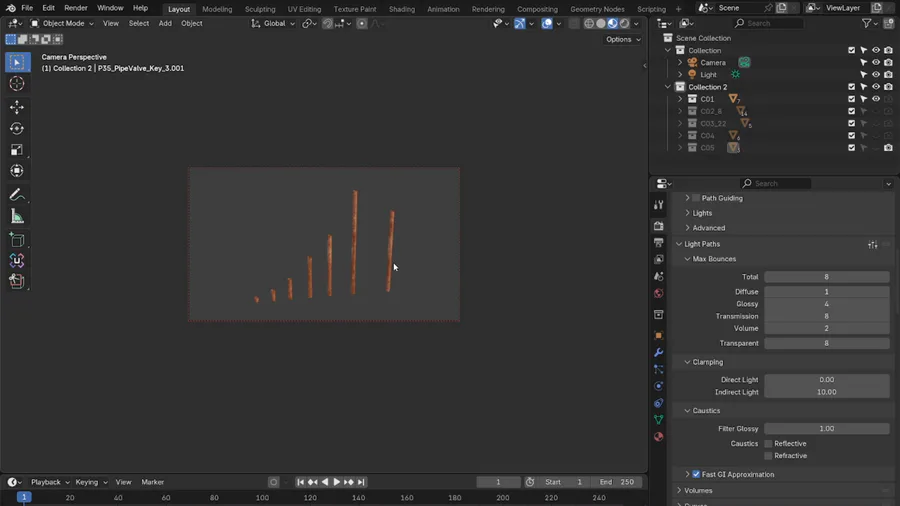Enable the Reflective caustics checkbox
The image size is (900, 506).
pyautogui.click(x=768, y=443)
